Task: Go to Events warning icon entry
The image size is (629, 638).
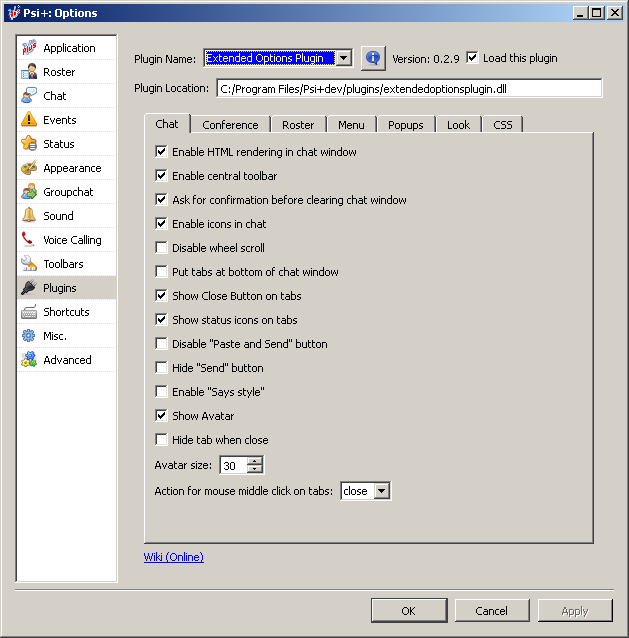Action: point(29,120)
